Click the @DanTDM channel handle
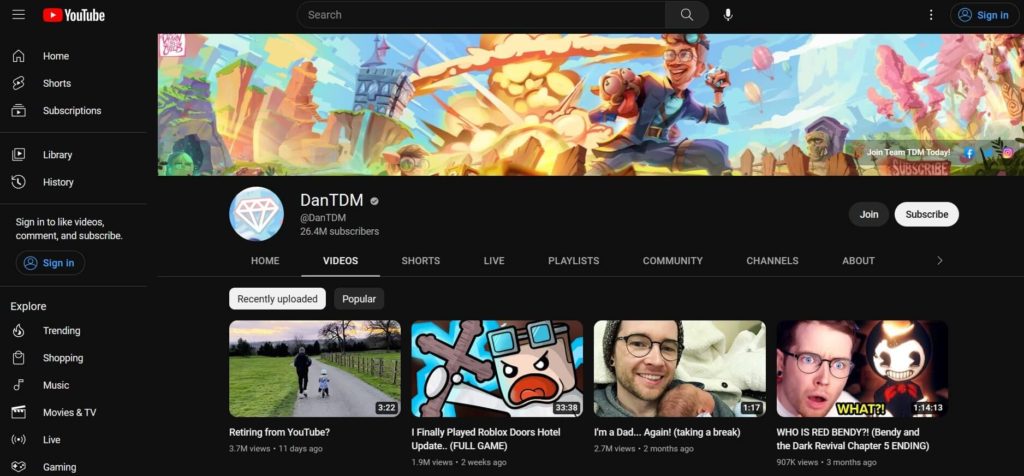1024x476 pixels. (x=323, y=217)
